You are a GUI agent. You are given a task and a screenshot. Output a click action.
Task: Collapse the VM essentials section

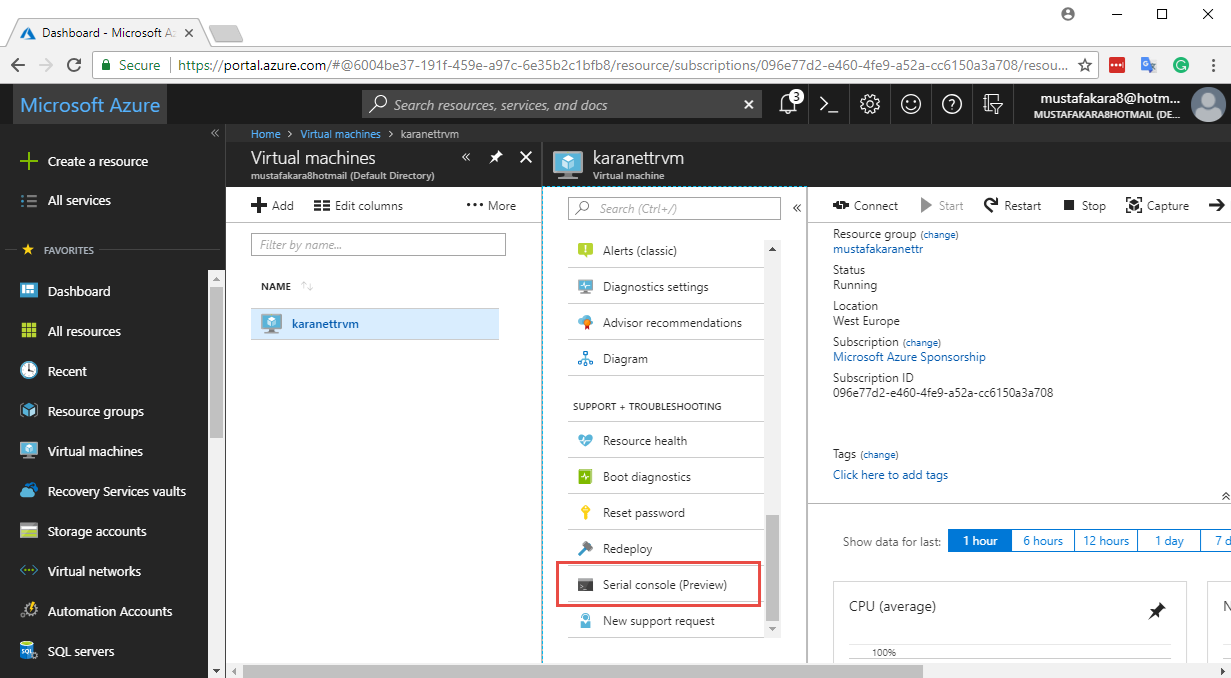pos(1225,495)
